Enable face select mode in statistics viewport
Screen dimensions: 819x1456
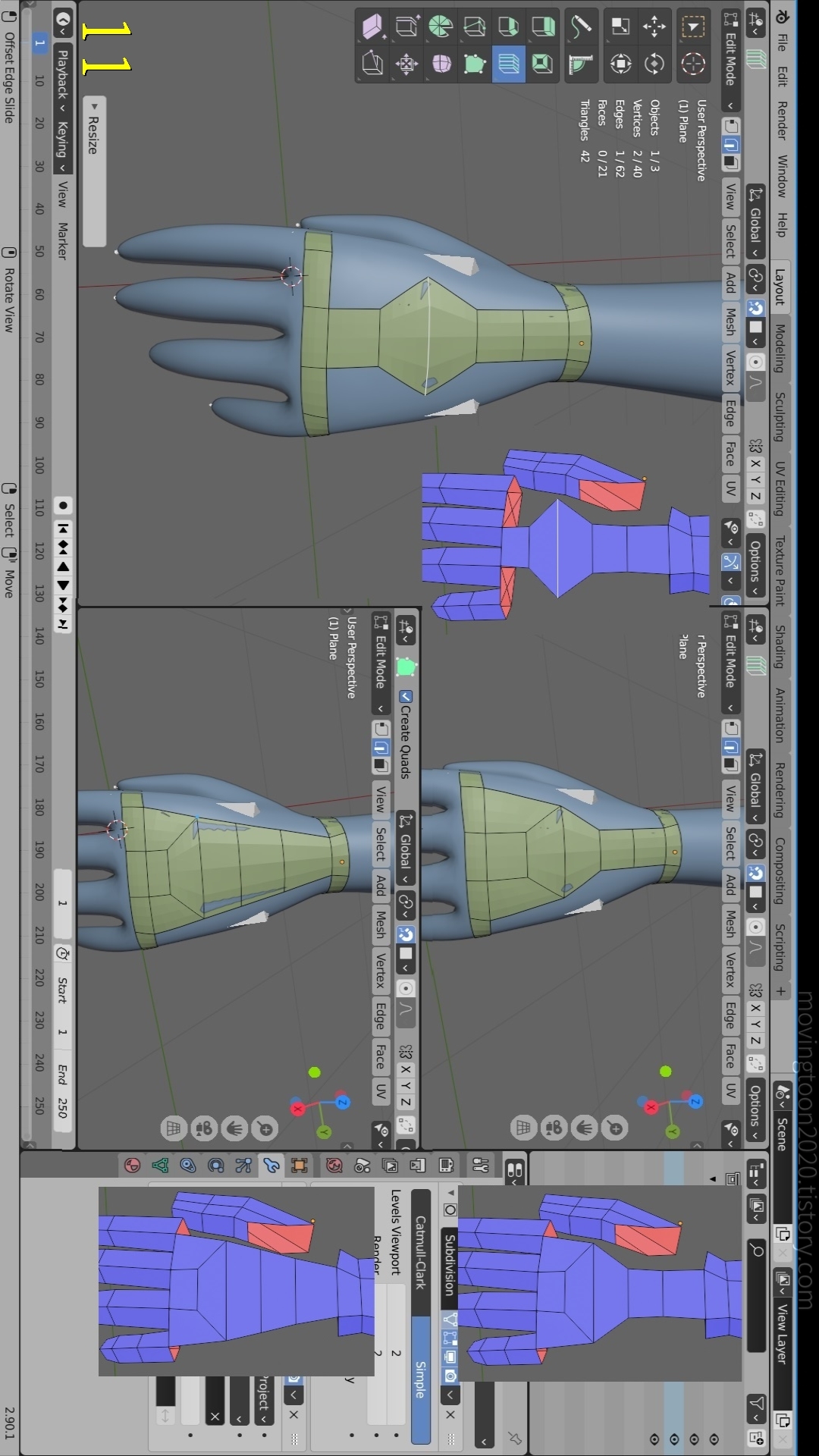tap(730, 162)
